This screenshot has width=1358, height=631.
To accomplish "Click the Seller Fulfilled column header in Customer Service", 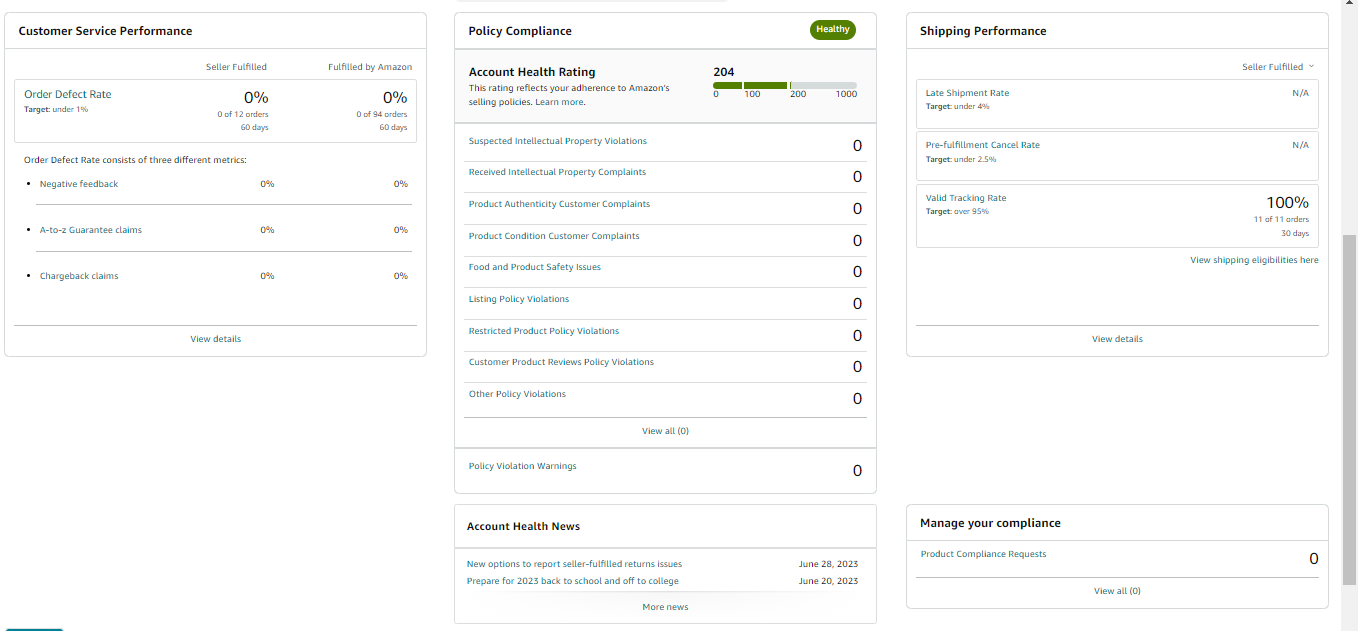I will coord(236,67).
